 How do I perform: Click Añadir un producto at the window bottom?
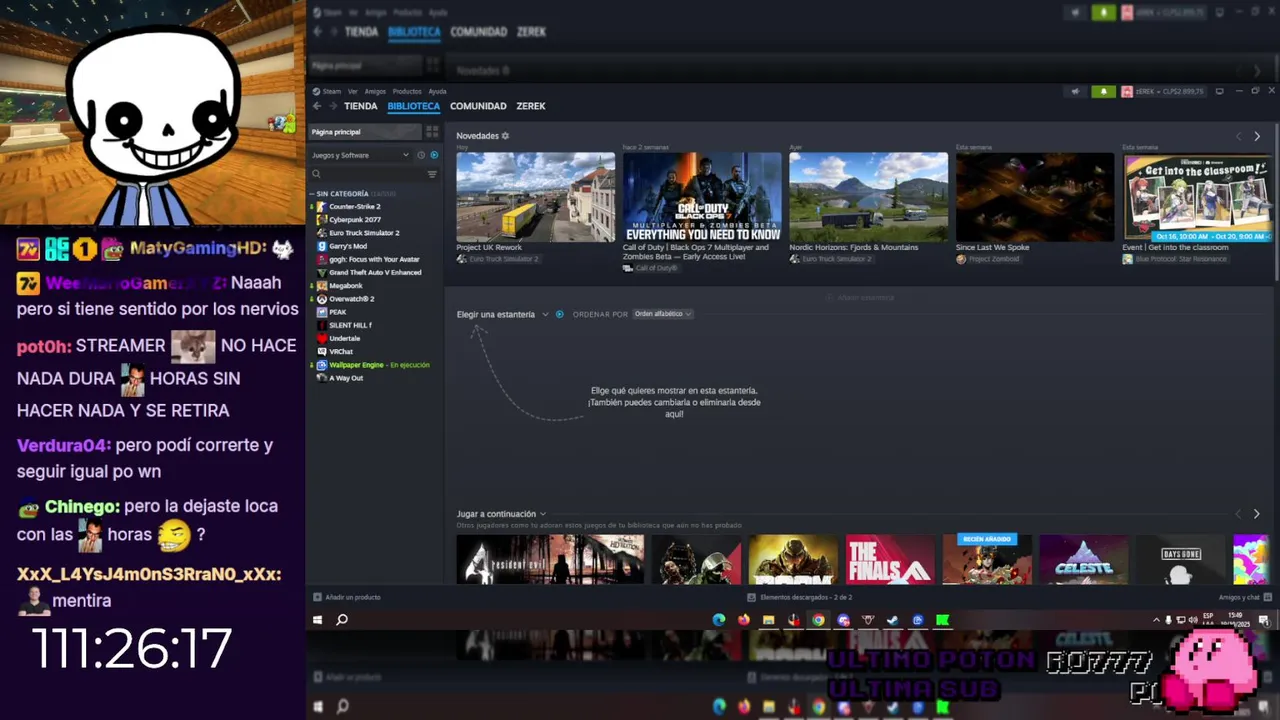(x=347, y=597)
